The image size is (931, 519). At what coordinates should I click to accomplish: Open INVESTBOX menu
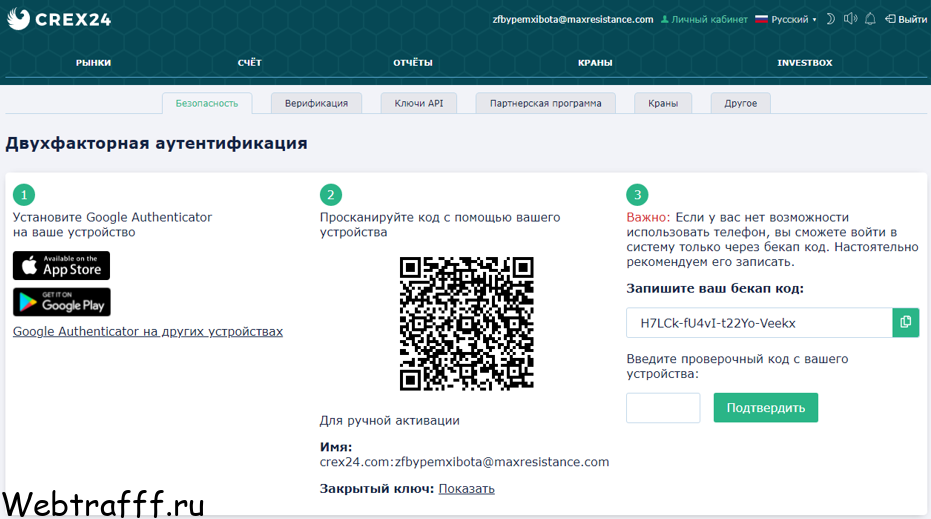pos(805,62)
